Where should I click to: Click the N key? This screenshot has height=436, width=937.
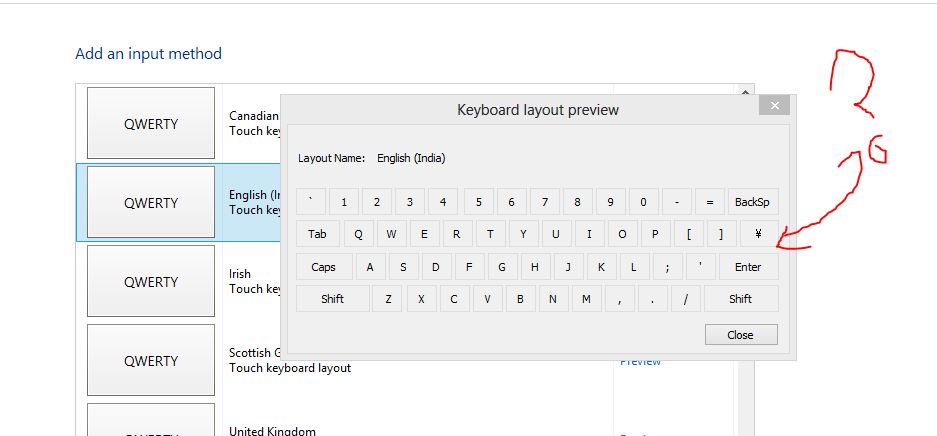[553, 299]
